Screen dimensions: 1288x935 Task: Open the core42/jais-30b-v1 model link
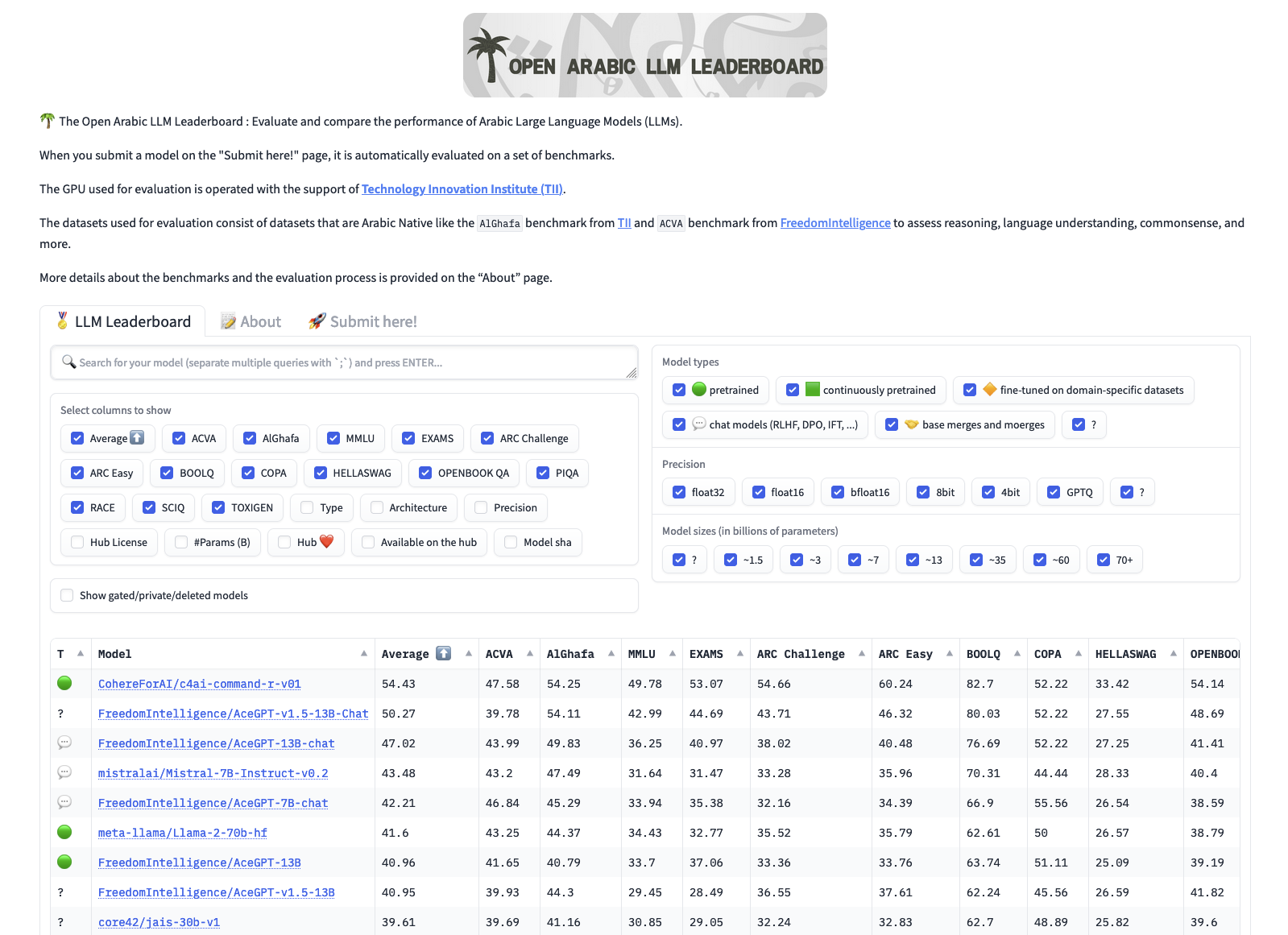click(159, 922)
